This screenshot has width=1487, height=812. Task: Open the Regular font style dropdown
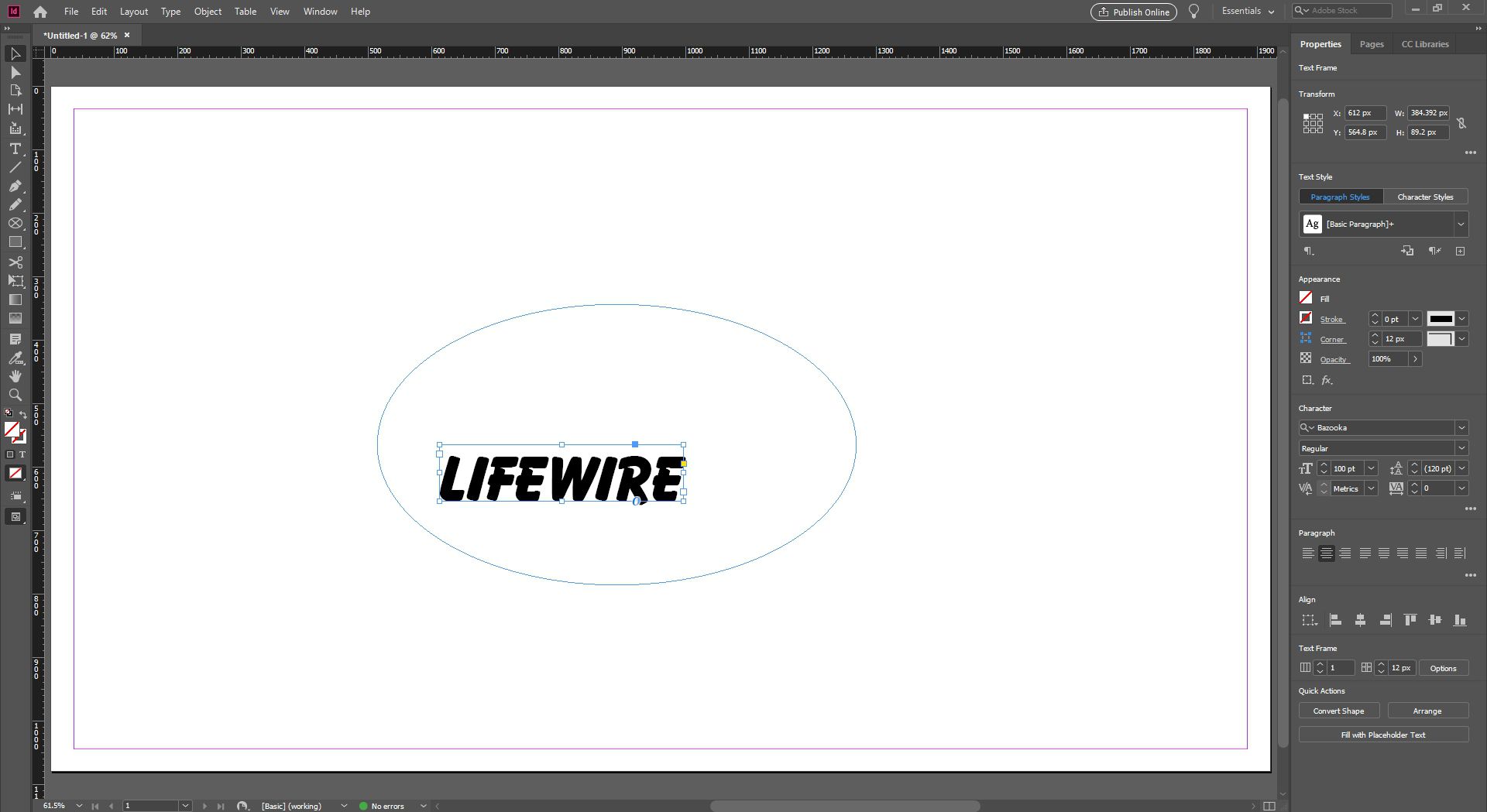click(1461, 448)
